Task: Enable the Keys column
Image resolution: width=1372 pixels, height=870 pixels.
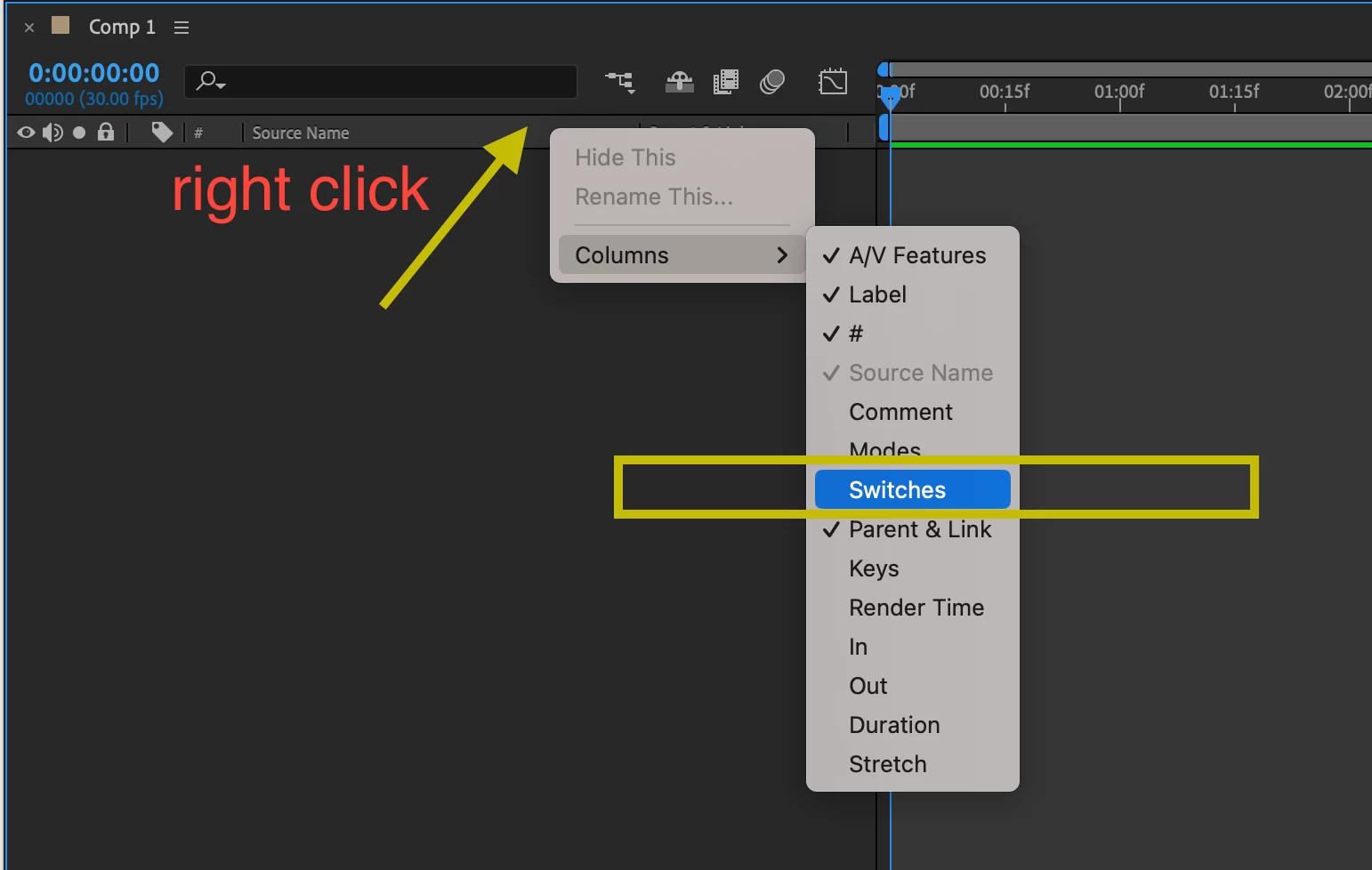Action: (913, 568)
